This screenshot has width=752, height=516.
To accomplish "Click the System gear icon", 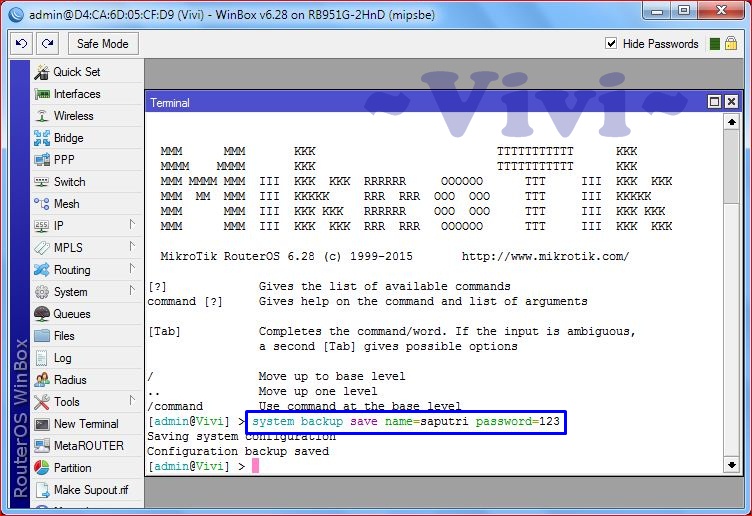I will 42,292.
